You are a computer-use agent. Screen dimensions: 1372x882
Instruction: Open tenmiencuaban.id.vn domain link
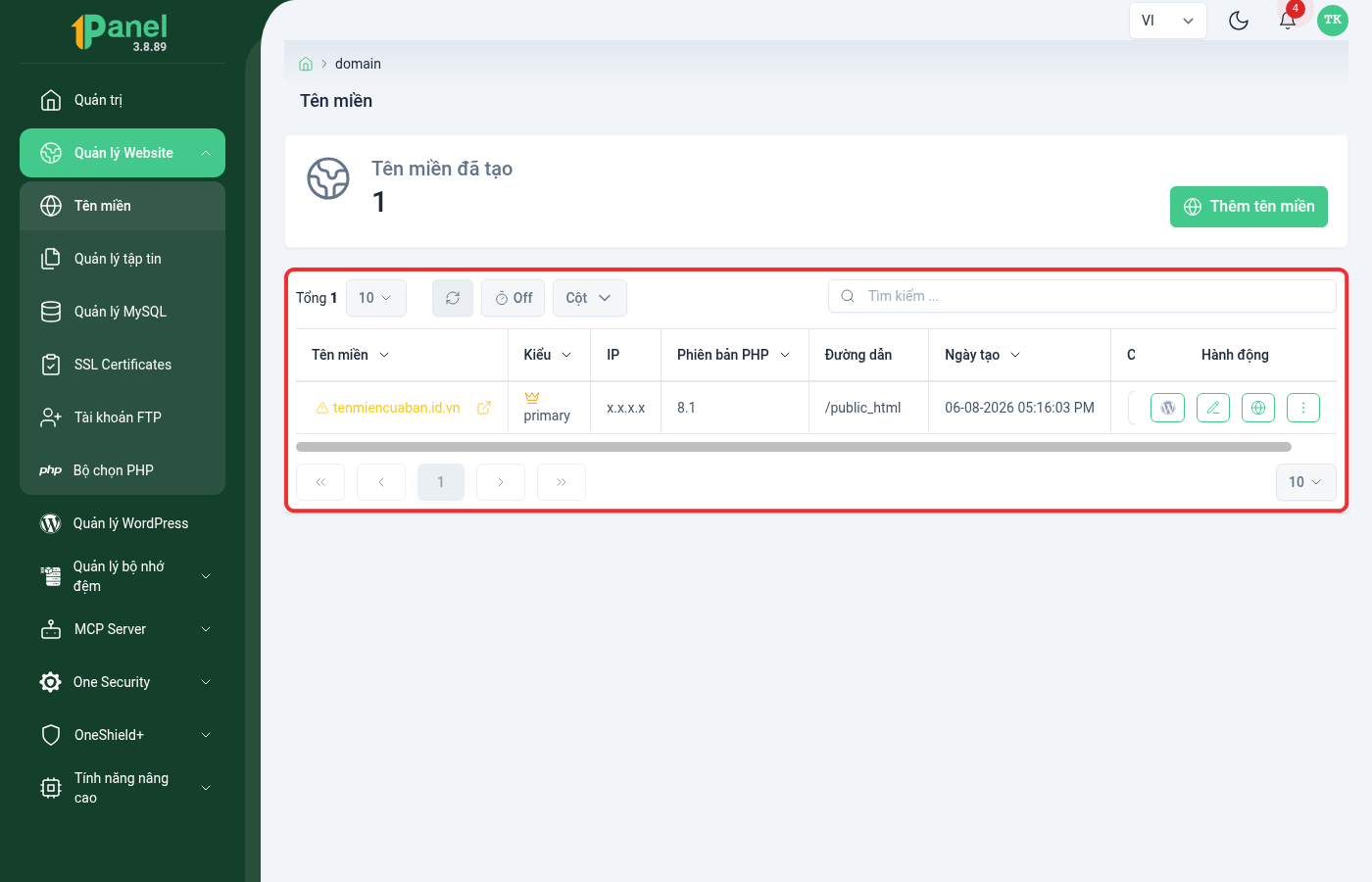[x=396, y=408]
